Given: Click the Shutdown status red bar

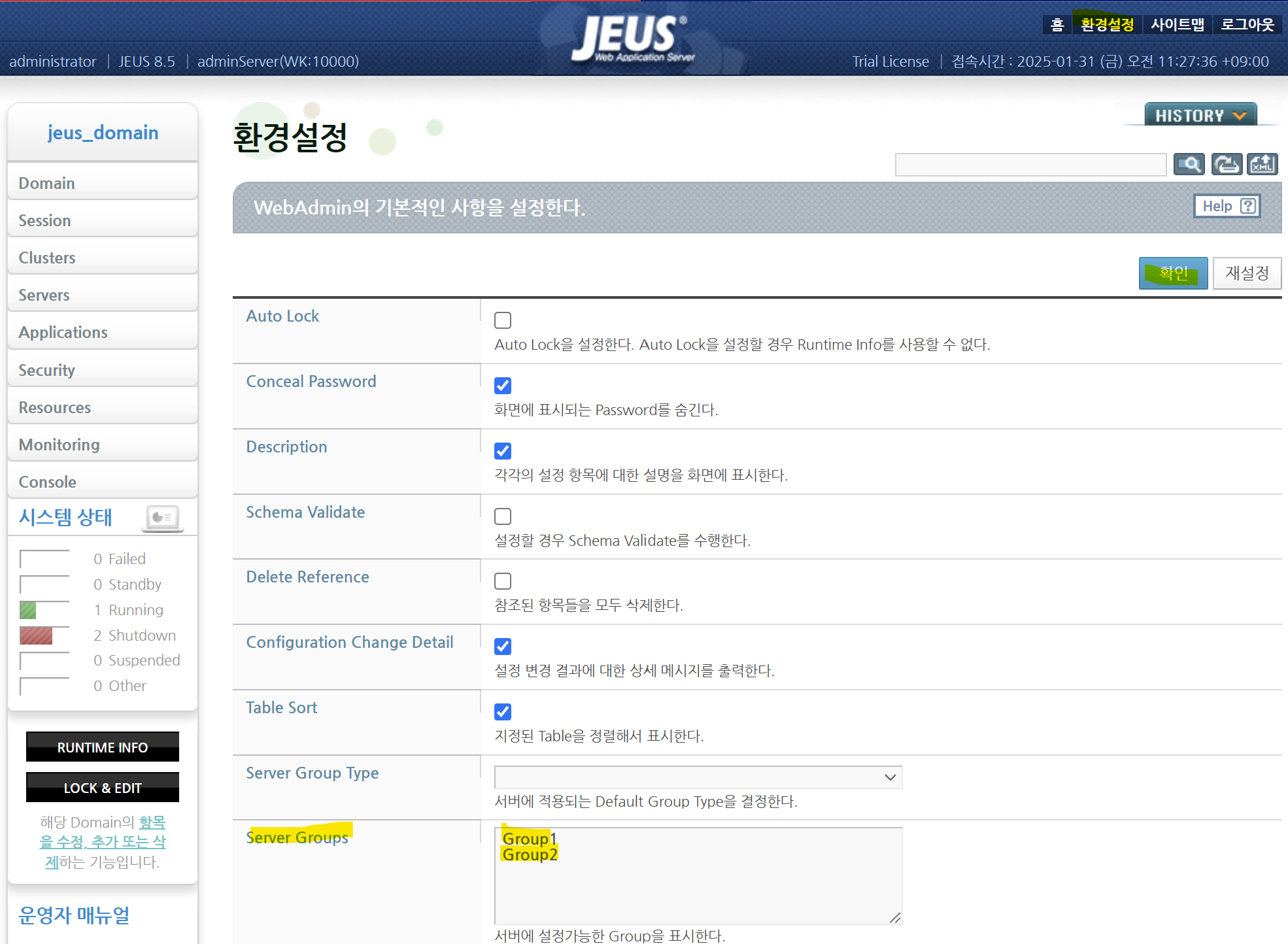Looking at the screenshot, I should (x=36, y=636).
